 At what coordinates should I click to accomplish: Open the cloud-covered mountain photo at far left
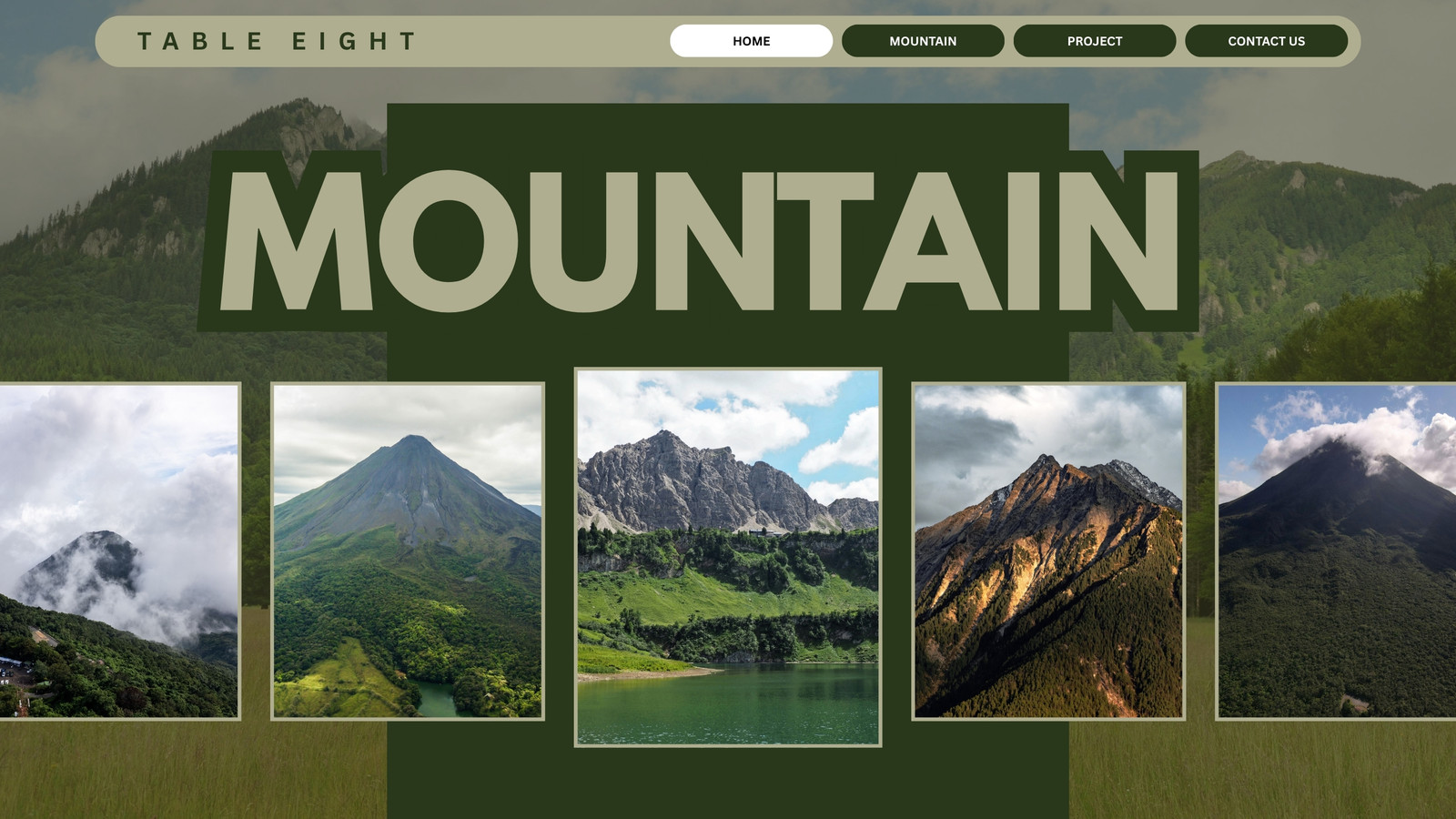[119, 551]
